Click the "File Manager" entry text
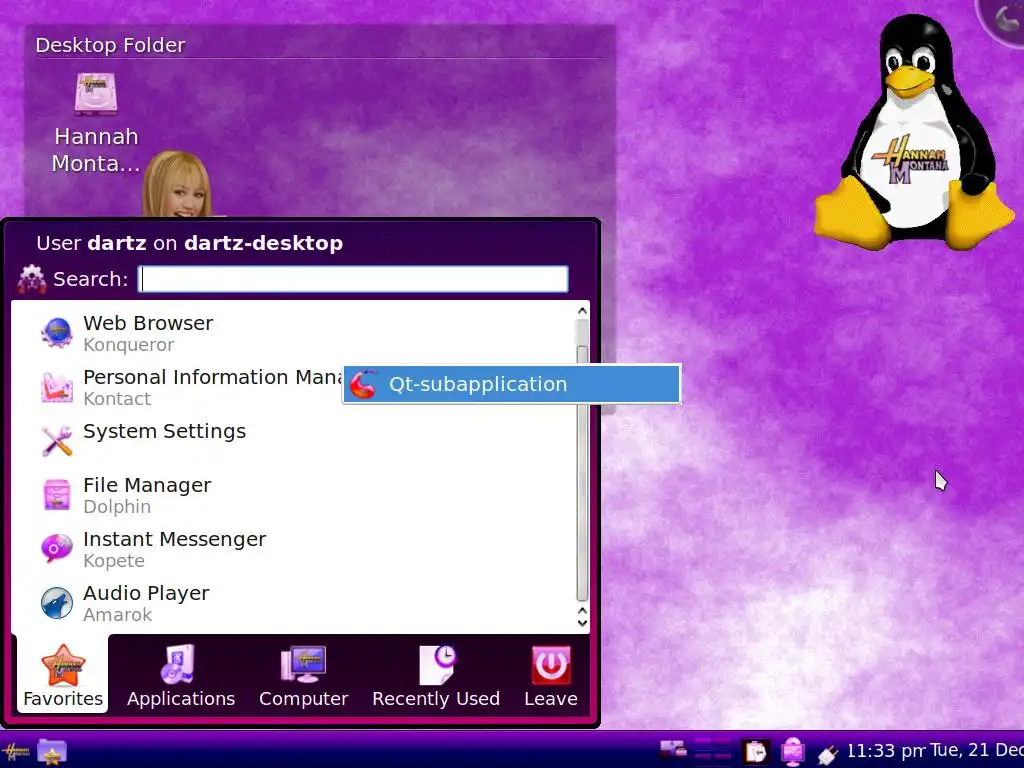The height and width of the screenshot is (768, 1024). point(148,485)
